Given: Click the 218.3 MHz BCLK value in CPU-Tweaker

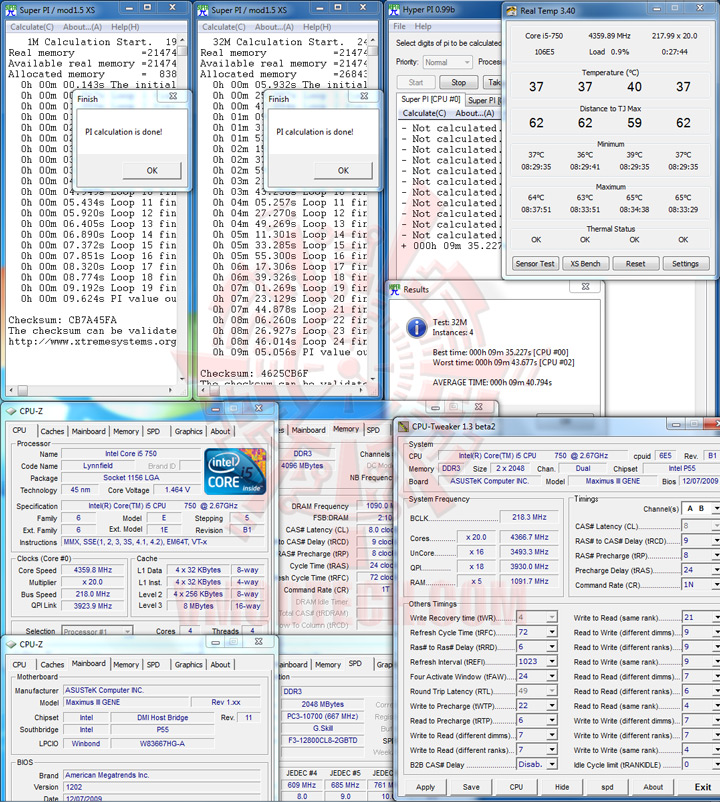Looking at the screenshot, I should tap(529, 518).
